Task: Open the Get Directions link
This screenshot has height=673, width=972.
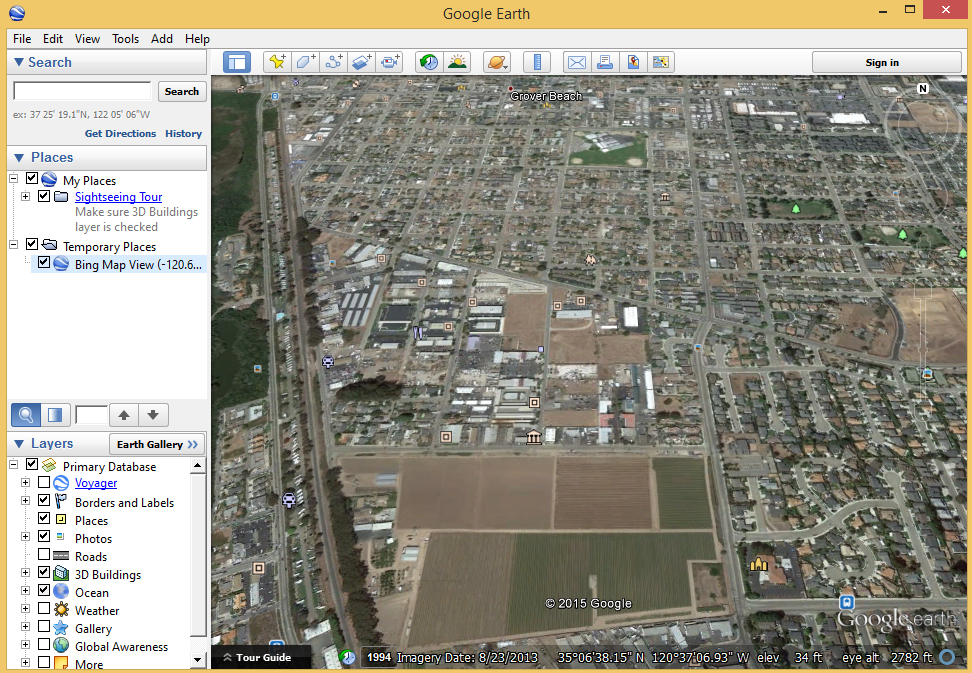Action: pyautogui.click(x=120, y=133)
